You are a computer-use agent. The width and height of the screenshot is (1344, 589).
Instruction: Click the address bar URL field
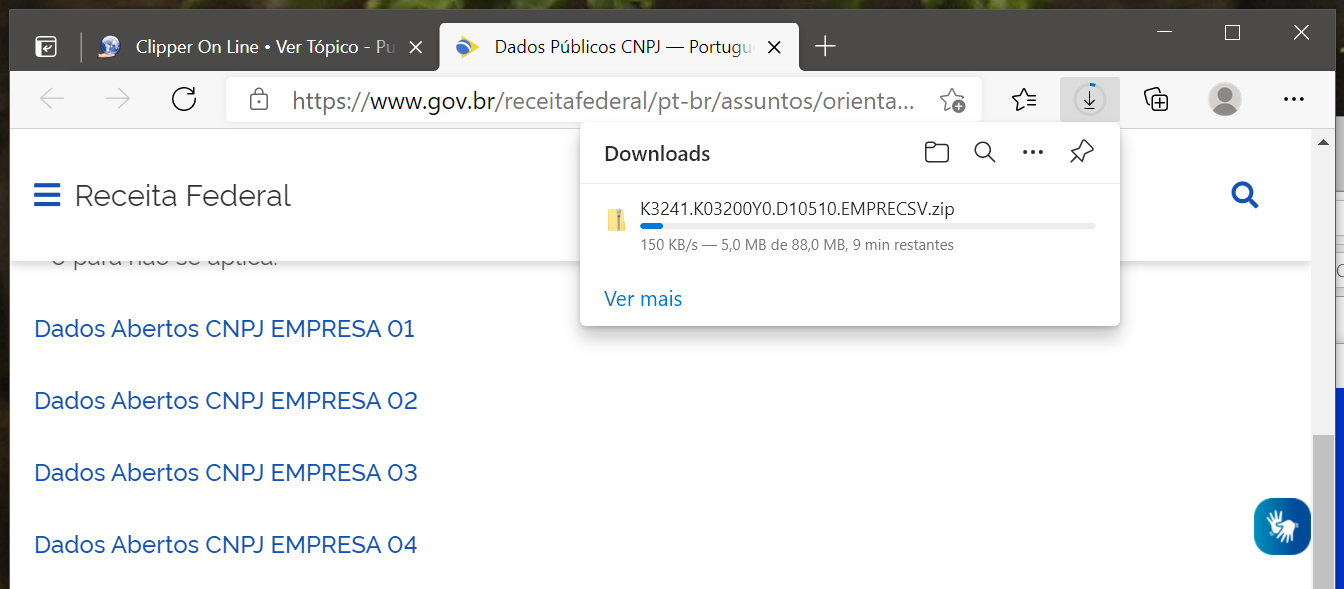point(600,100)
